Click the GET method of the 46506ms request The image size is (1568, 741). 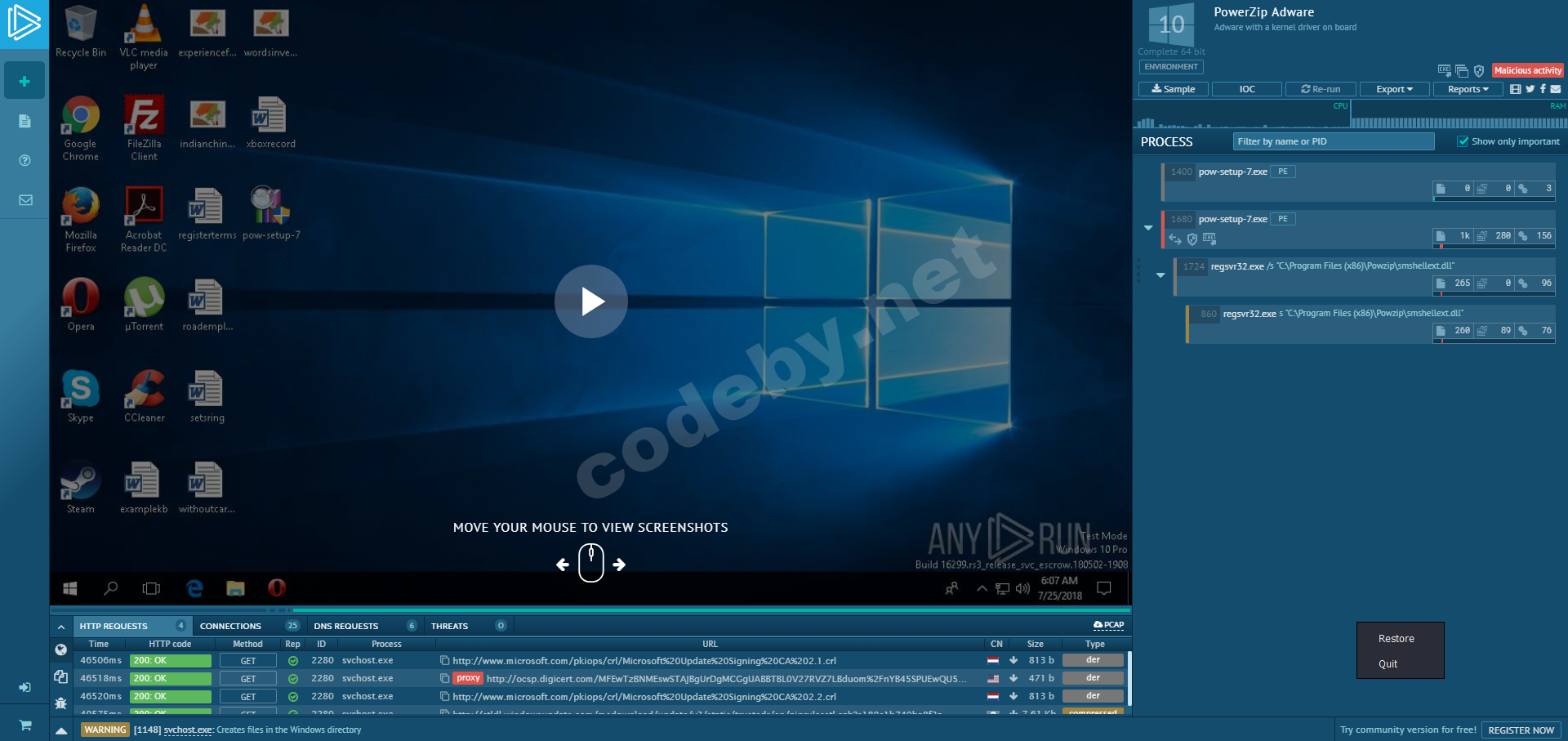click(x=248, y=661)
